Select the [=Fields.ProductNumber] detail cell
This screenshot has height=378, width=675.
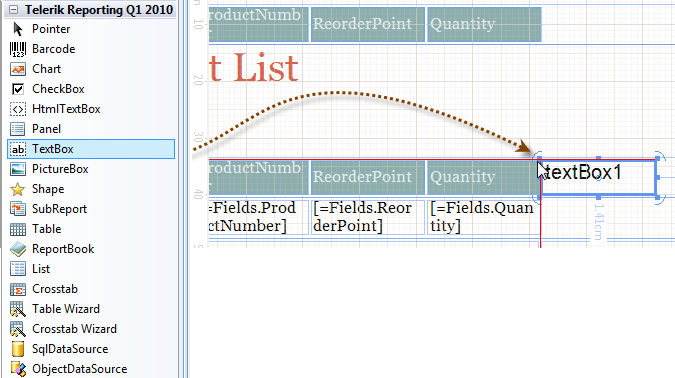[259, 217]
